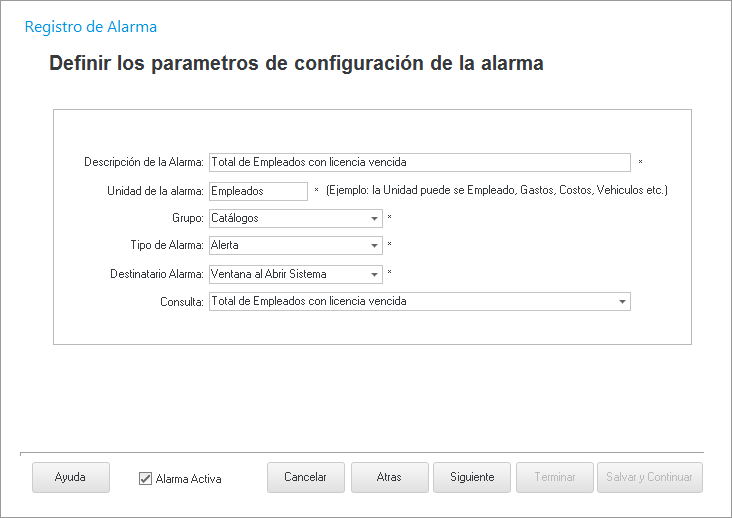This screenshot has height=518, width=732.
Task: Click the Descripción de la Alarma text field
Action: pos(420,162)
